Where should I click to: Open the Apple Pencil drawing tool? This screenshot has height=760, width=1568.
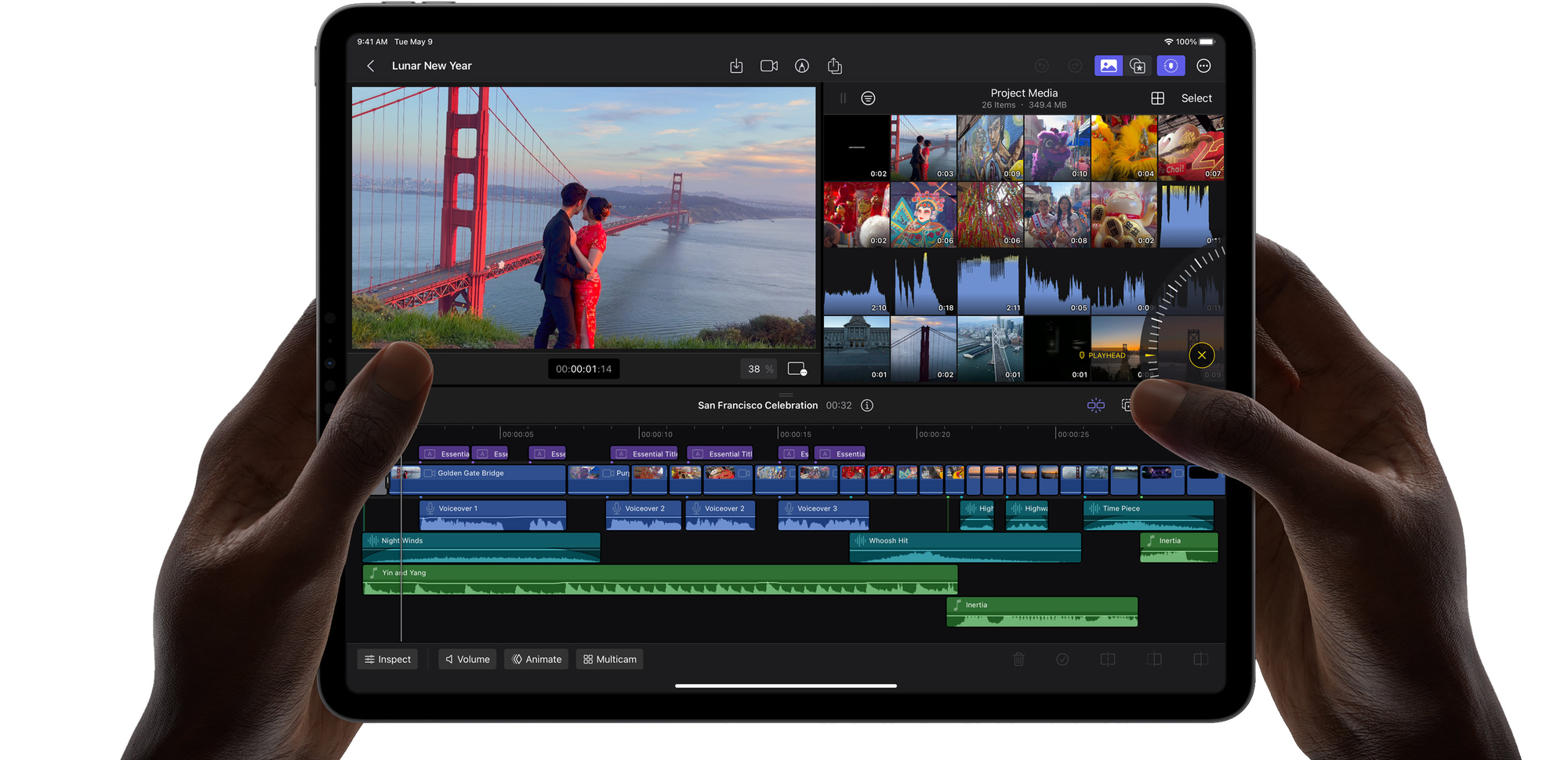[x=801, y=66]
